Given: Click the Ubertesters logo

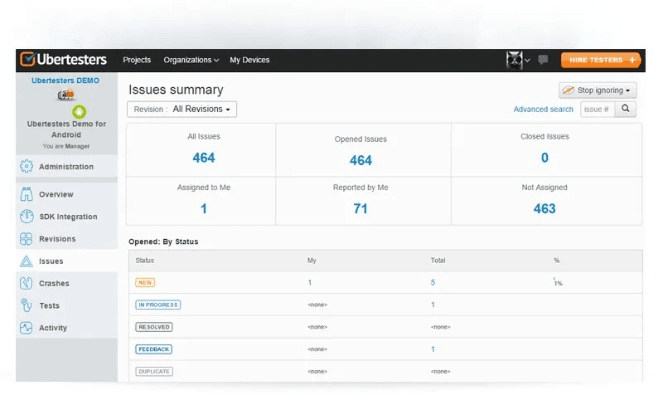Looking at the screenshot, I should (66, 60).
